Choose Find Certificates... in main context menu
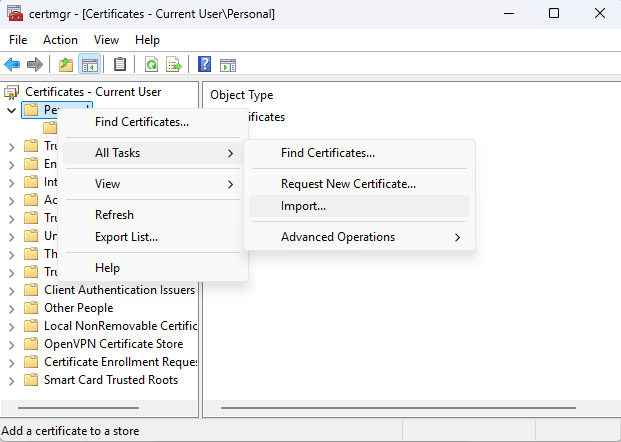Viewport: 621px width, 442px height. (153, 122)
